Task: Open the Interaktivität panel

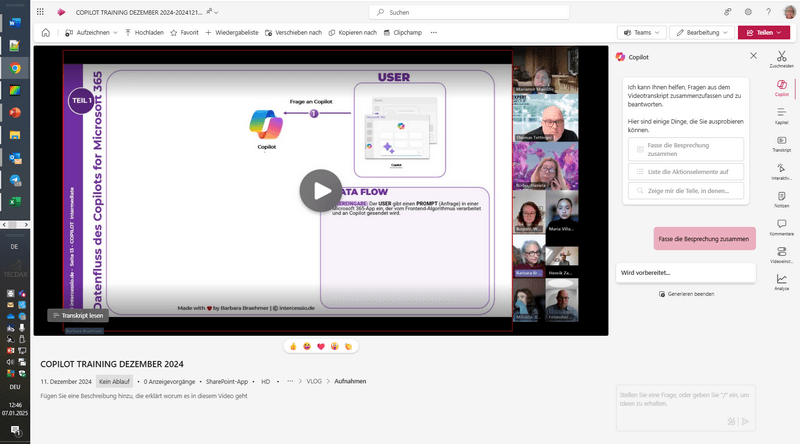Action: pos(781,171)
